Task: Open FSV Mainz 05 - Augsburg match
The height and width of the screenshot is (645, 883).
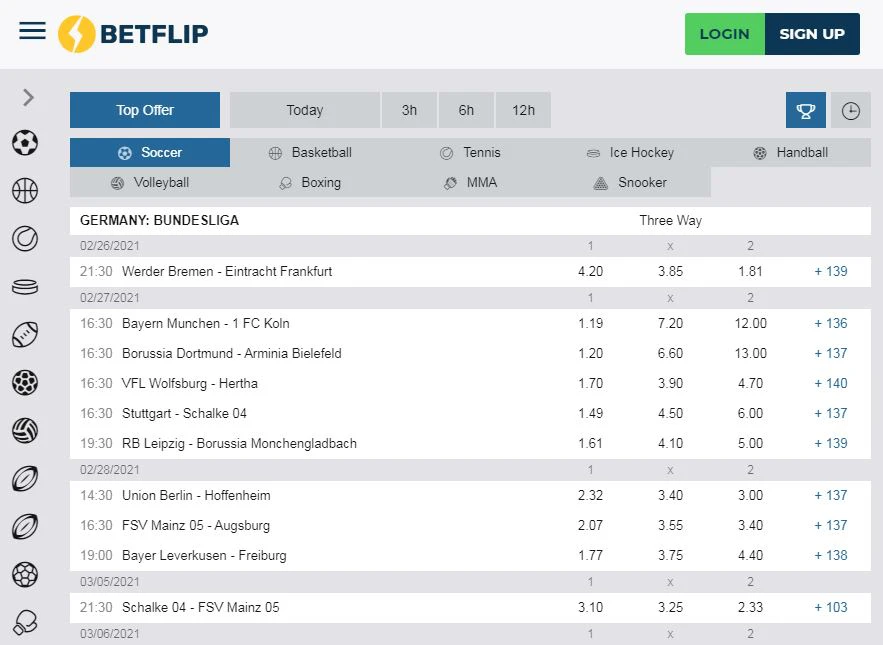Action: [196, 526]
